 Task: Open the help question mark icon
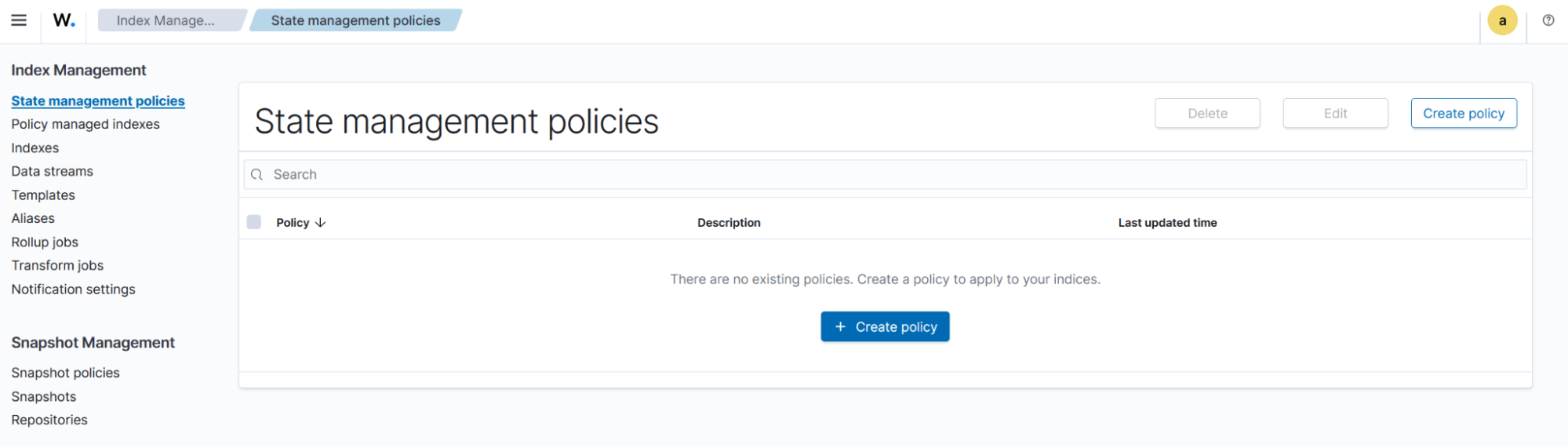[x=1548, y=20]
